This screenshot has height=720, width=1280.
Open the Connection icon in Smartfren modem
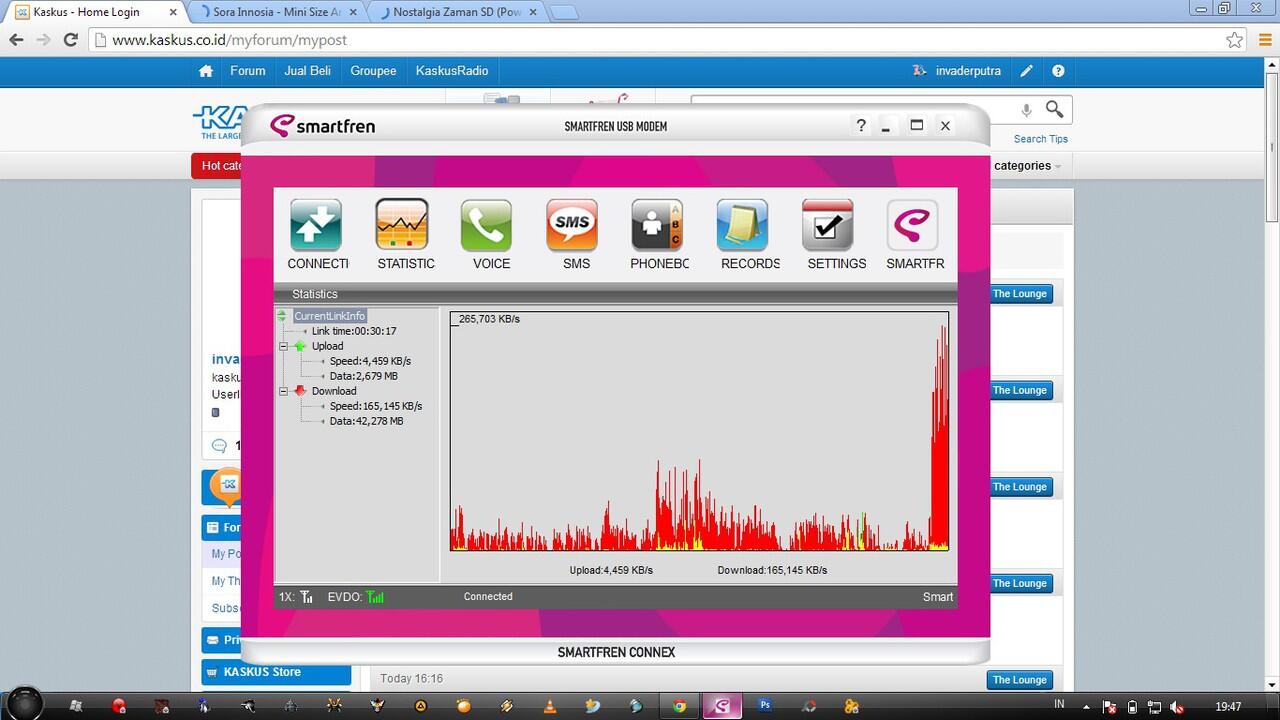pyautogui.click(x=316, y=225)
